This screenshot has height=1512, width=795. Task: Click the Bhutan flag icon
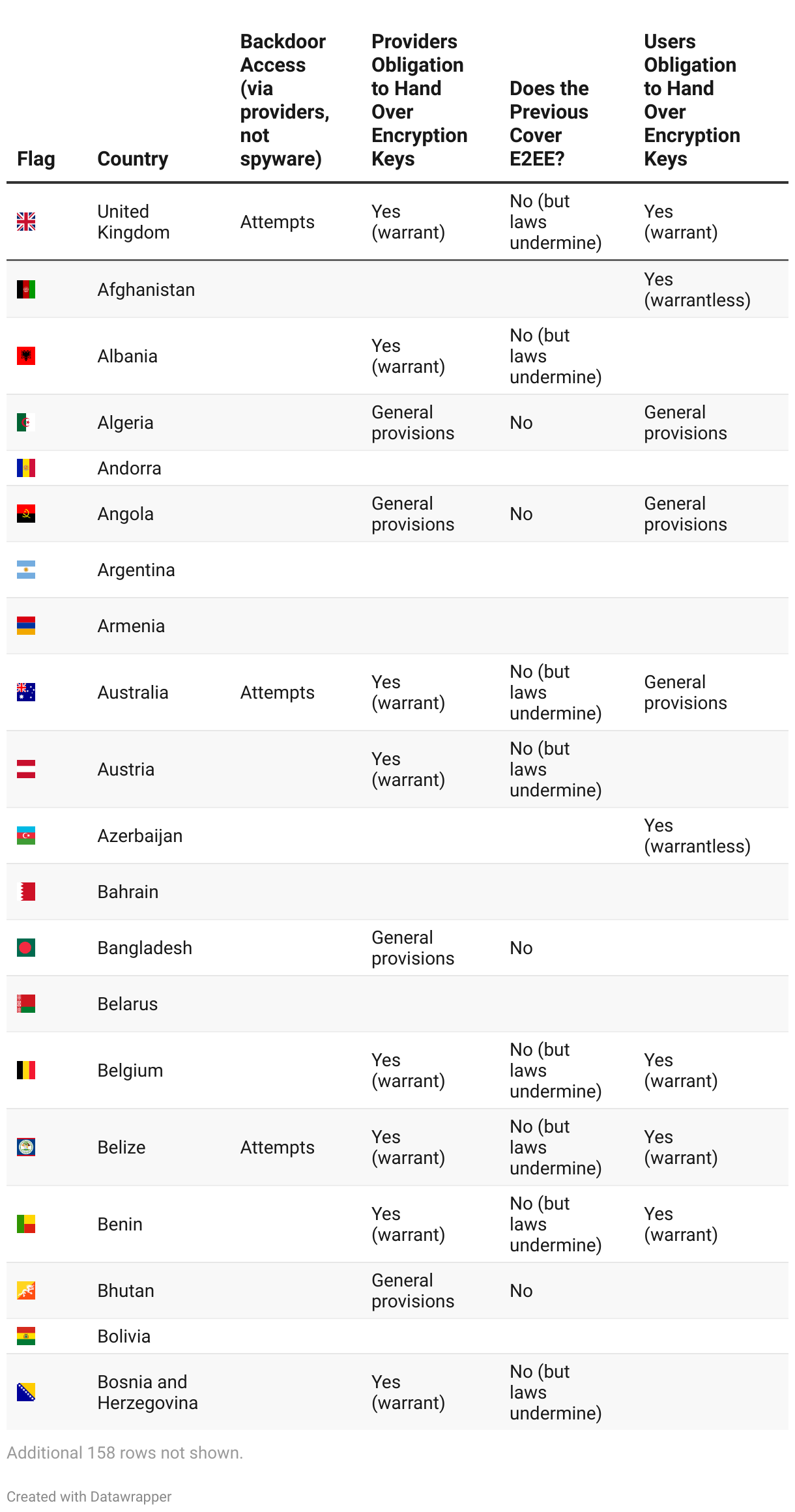26,1290
